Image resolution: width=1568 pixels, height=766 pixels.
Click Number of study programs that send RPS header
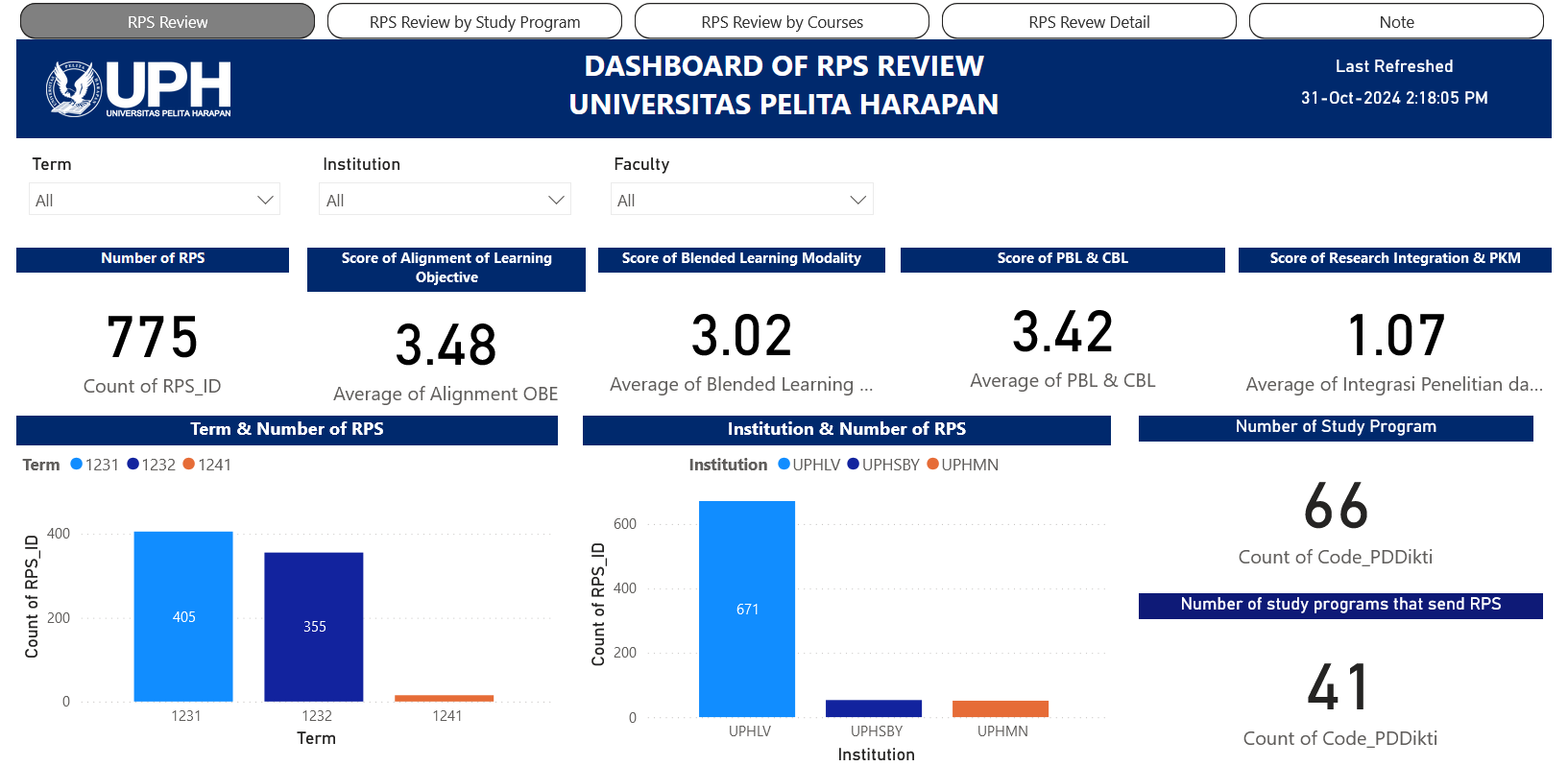click(1340, 605)
